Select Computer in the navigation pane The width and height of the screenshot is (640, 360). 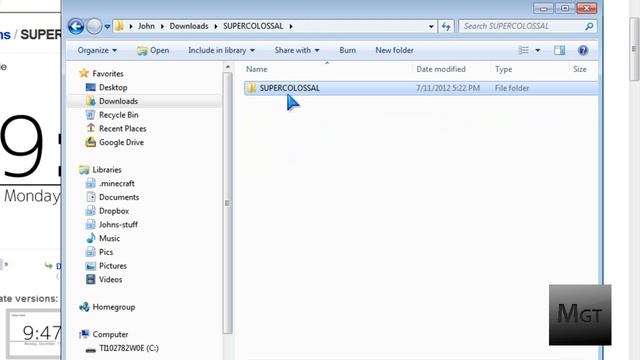110,334
